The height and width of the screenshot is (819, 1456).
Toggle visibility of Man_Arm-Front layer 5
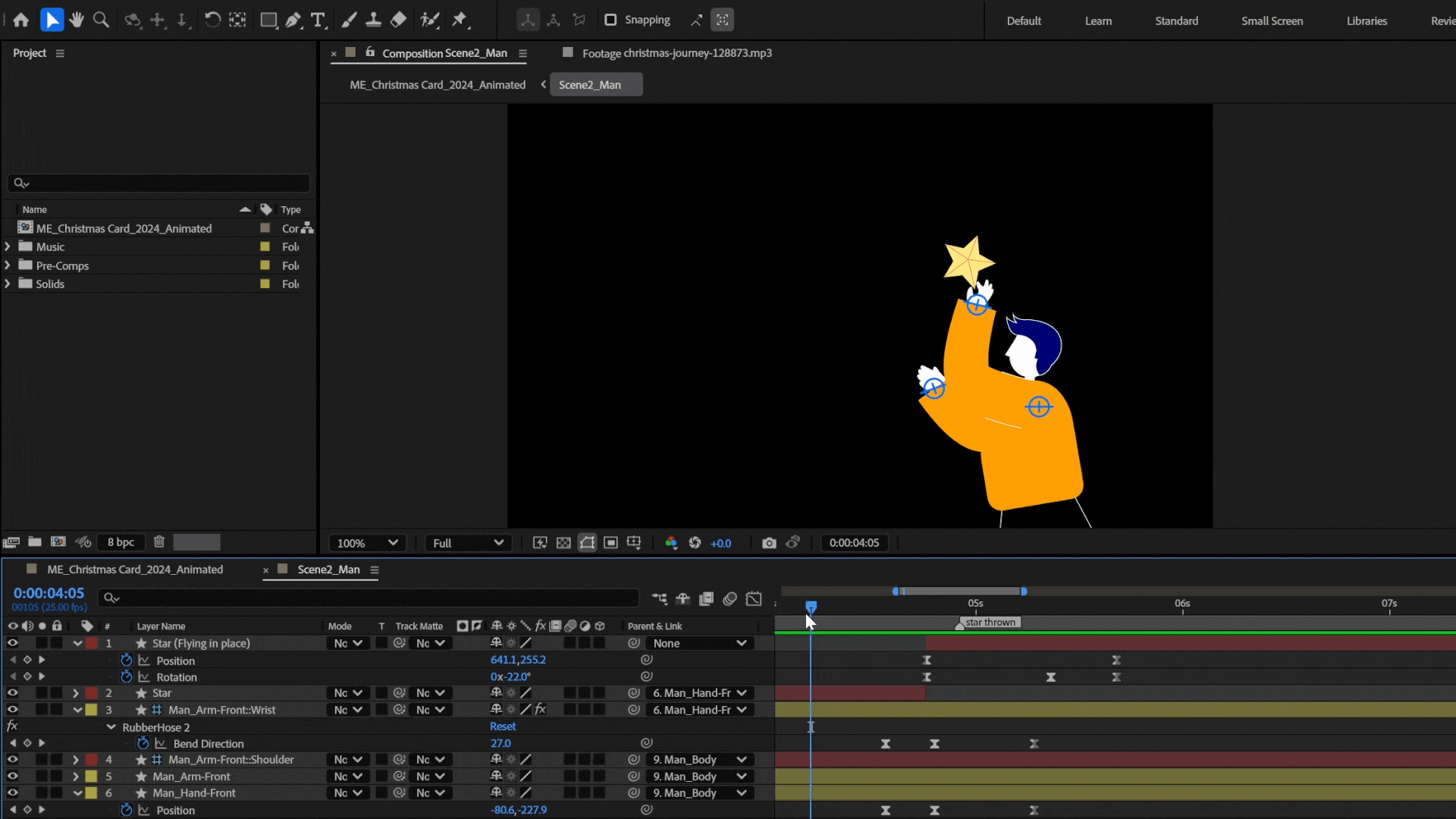point(12,777)
